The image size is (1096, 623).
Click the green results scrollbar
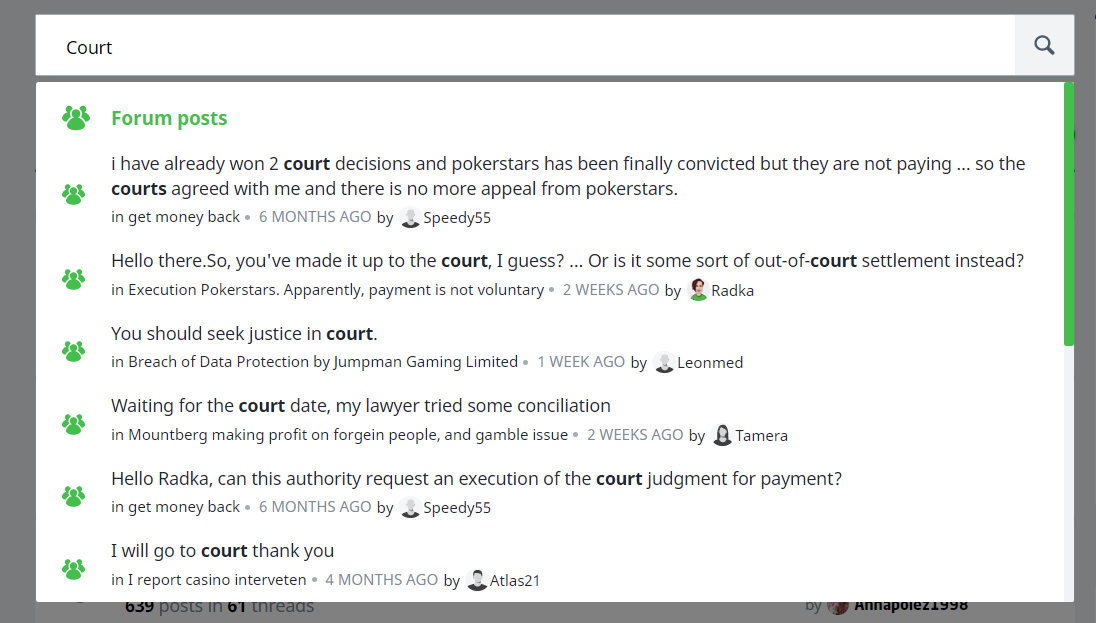1069,214
